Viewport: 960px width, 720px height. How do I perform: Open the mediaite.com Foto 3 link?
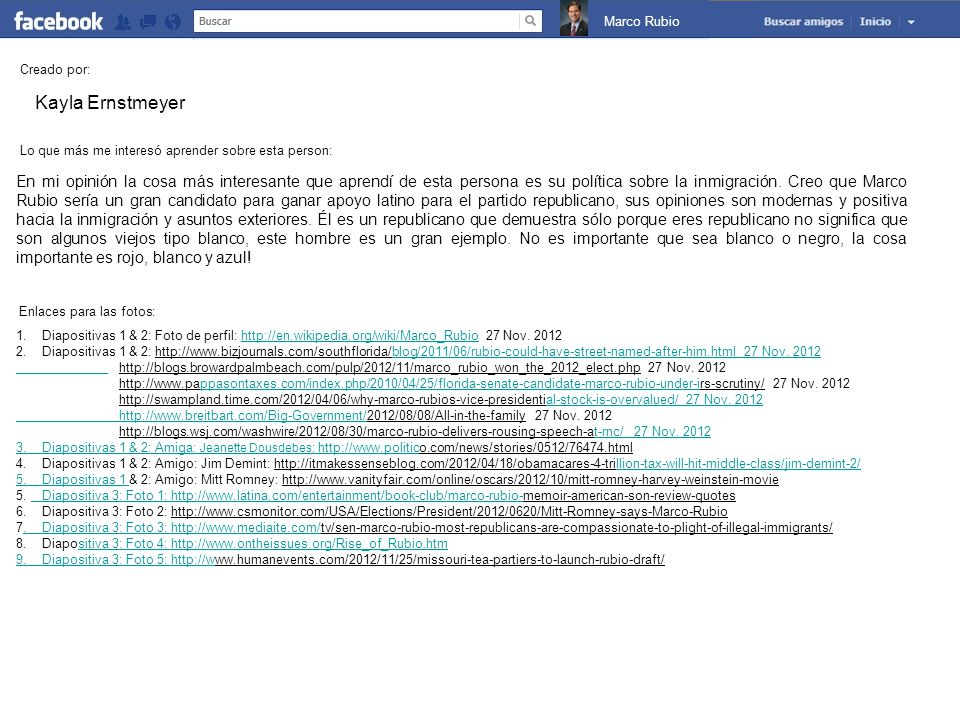[501, 527]
